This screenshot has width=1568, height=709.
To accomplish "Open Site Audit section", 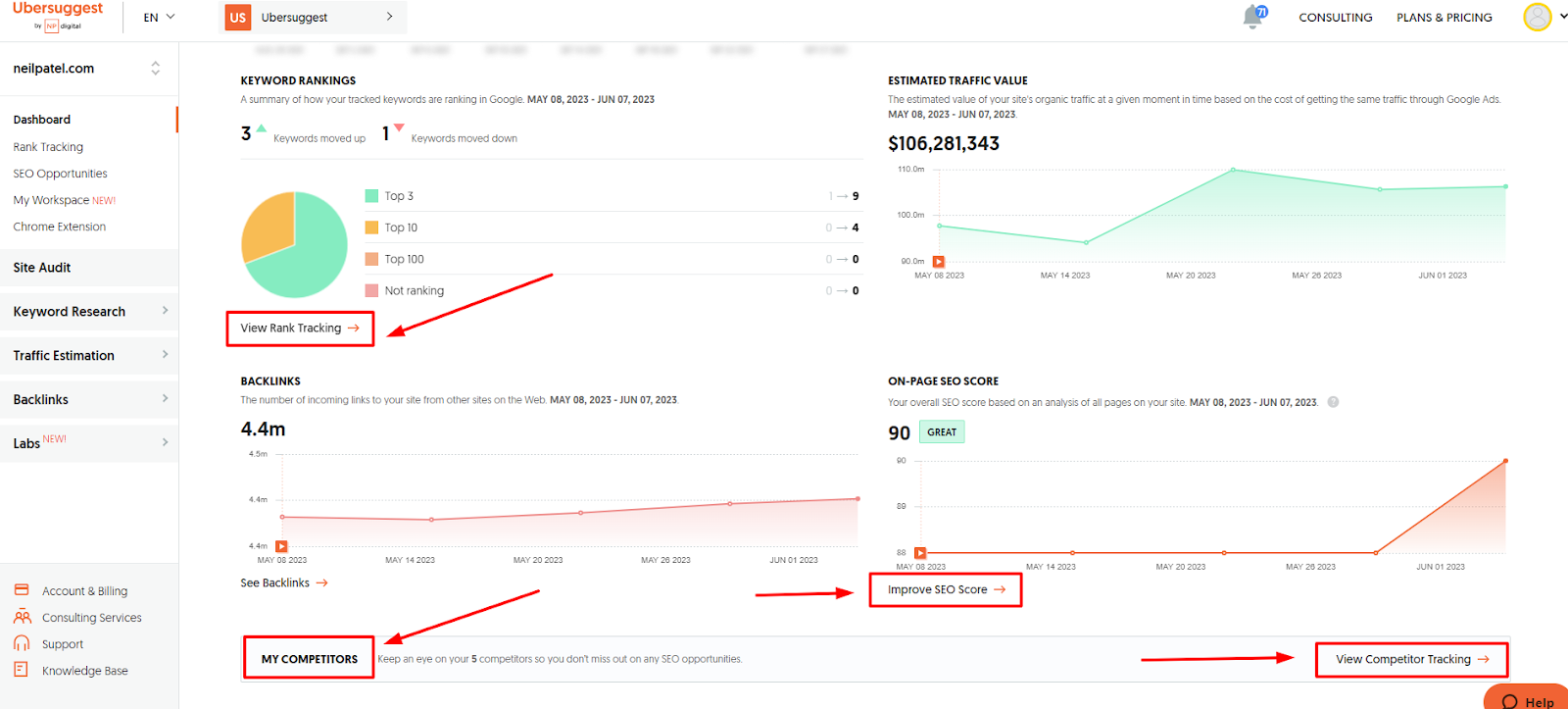I will pos(89,268).
